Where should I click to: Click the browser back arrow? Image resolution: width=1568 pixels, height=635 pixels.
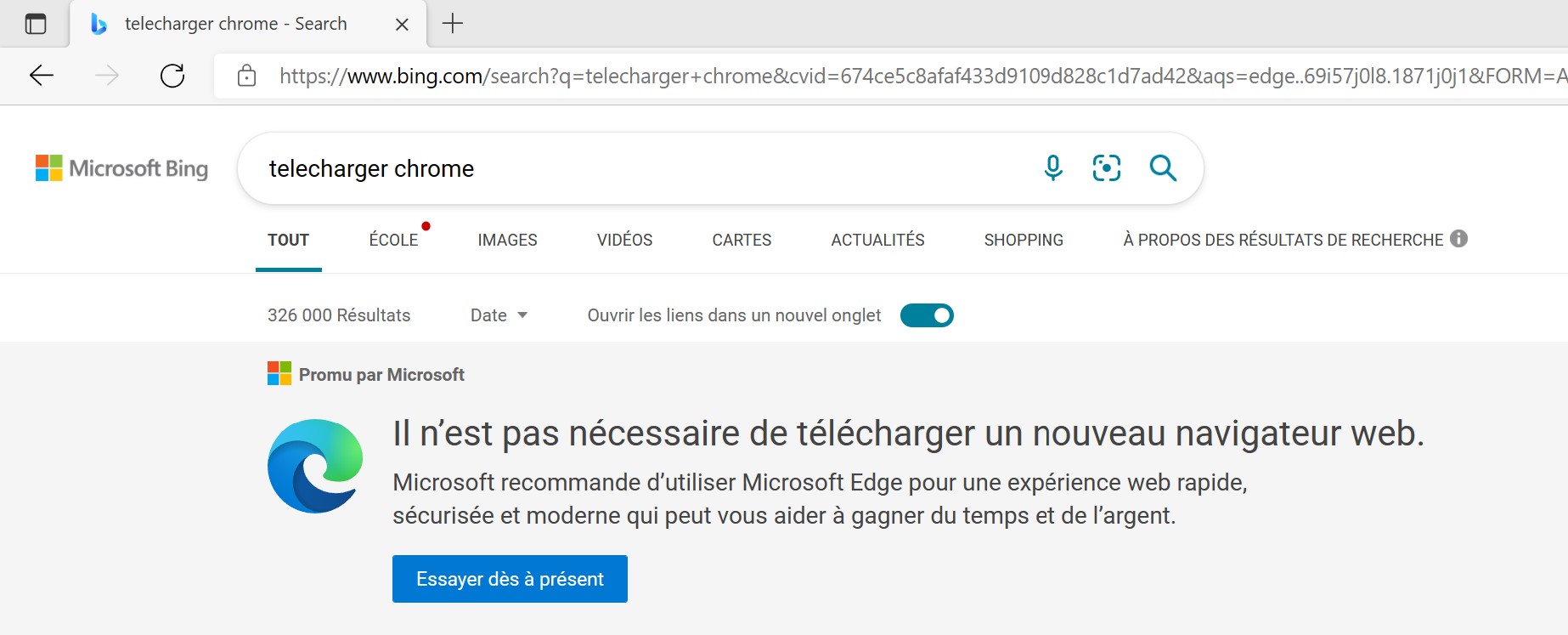(x=42, y=76)
